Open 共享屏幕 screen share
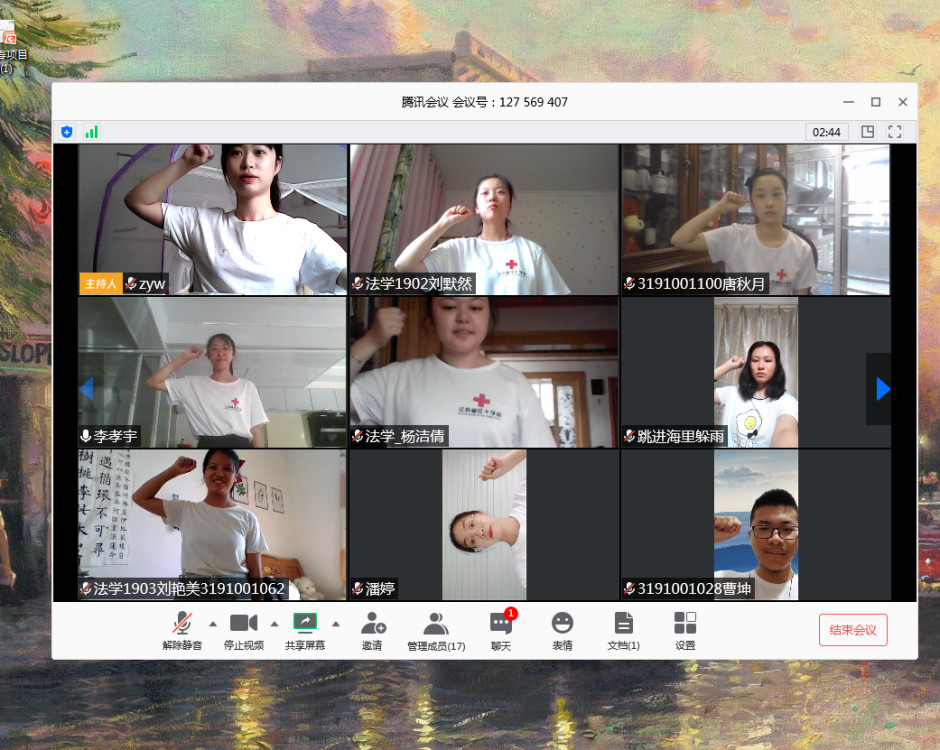 click(x=305, y=630)
